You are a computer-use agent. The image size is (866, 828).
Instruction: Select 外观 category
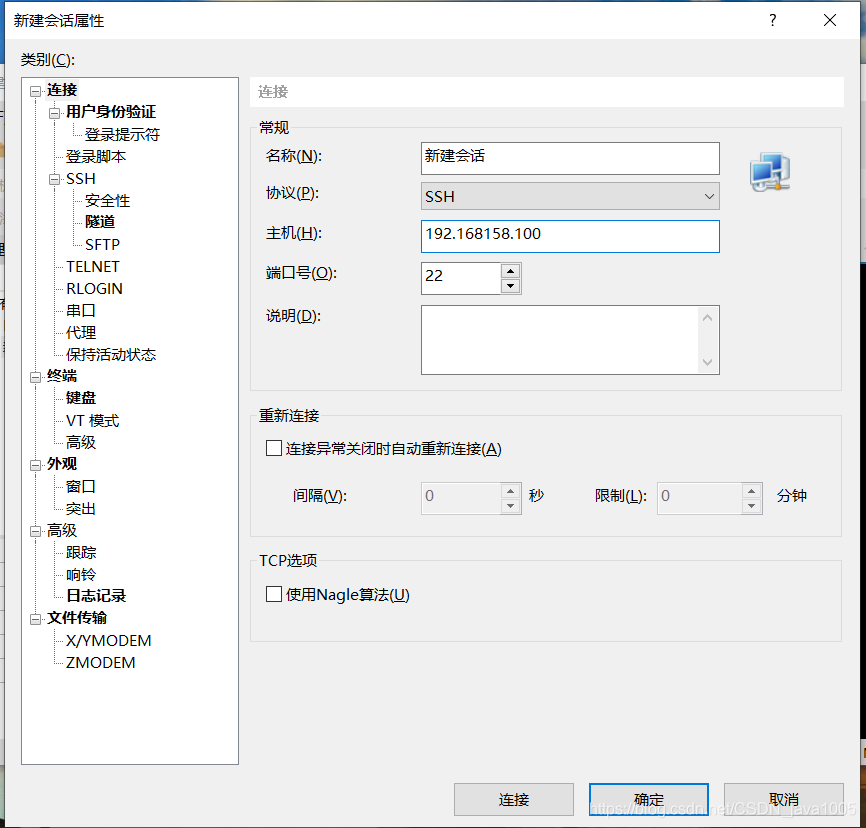[x=62, y=464]
